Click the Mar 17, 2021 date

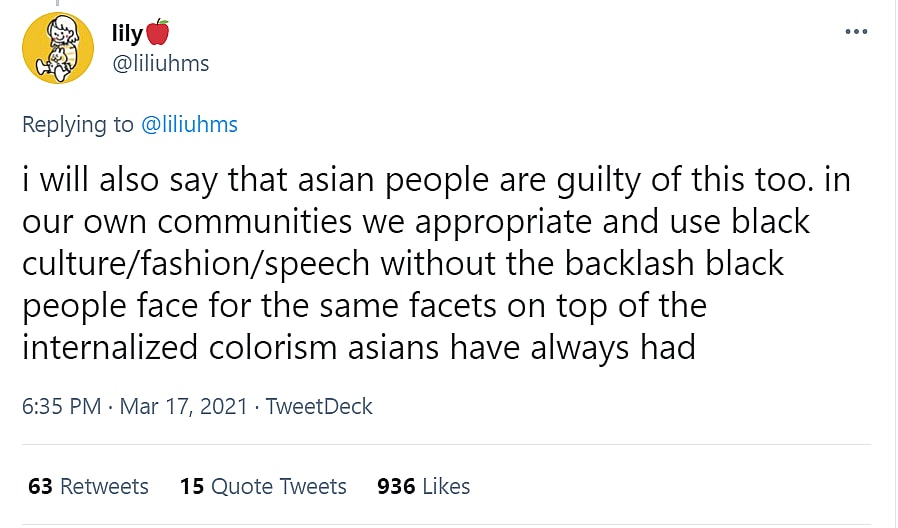point(183,406)
